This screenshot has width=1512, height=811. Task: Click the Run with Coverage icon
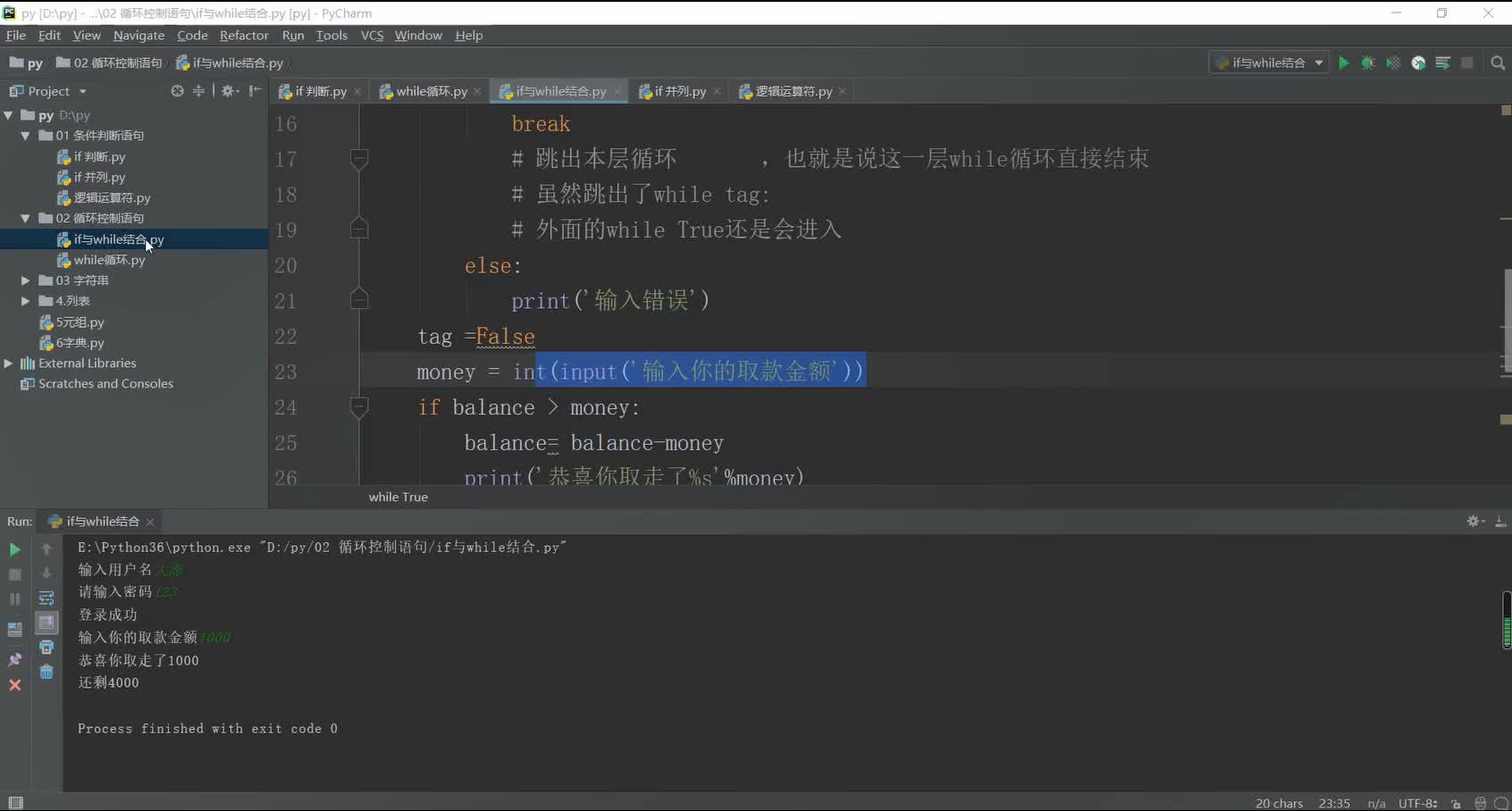point(1393,63)
